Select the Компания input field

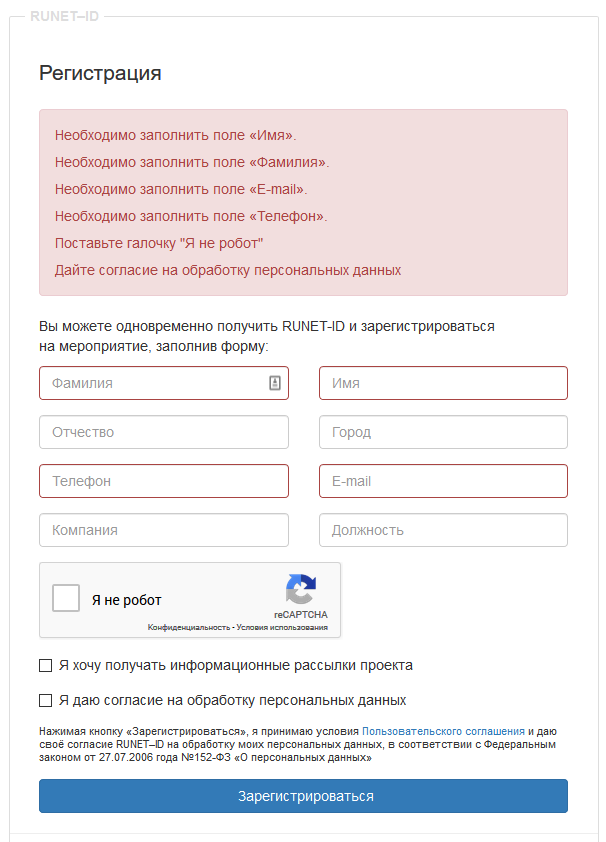click(163, 530)
